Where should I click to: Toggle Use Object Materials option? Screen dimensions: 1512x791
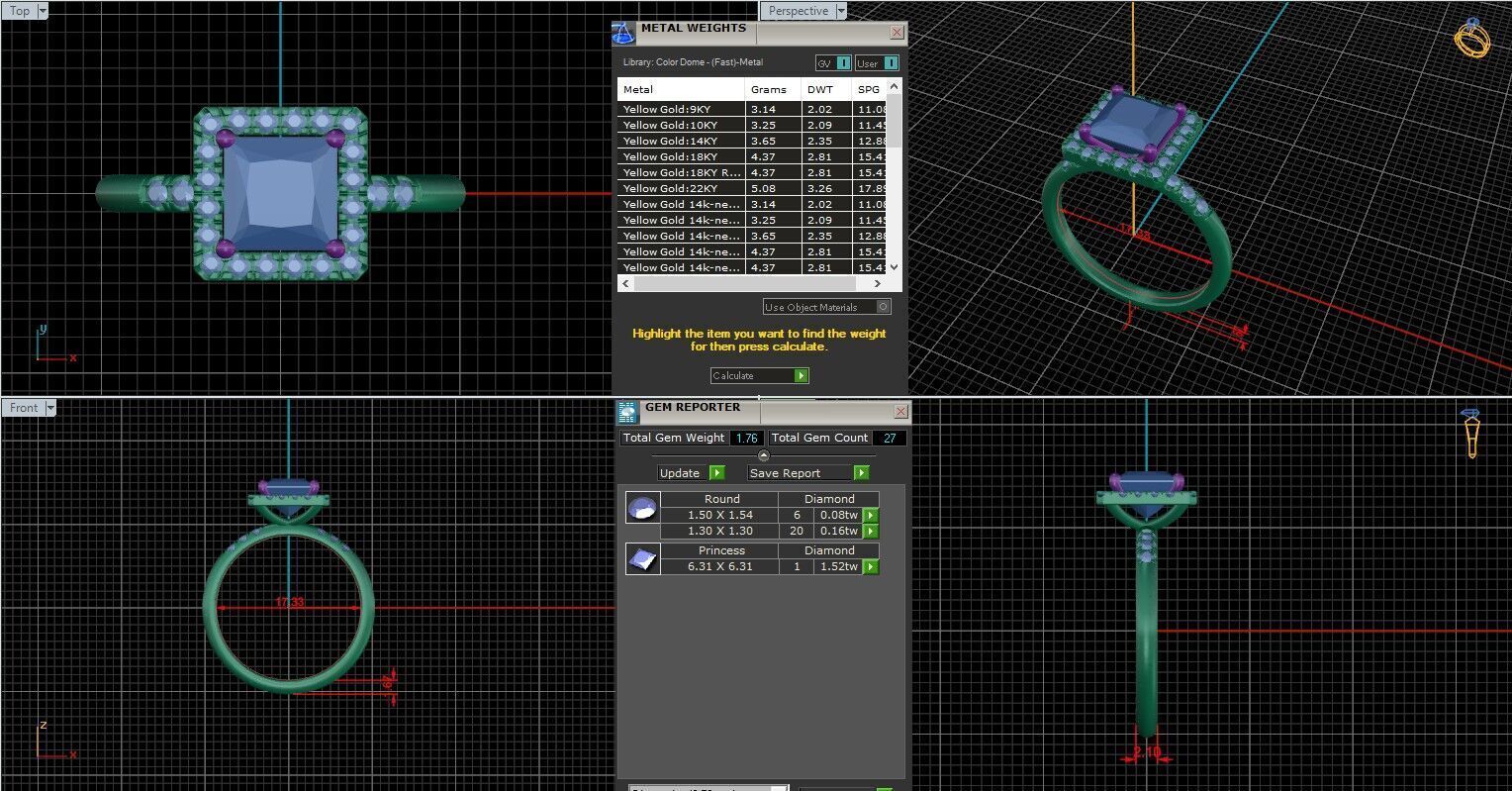tap(826, 307)
